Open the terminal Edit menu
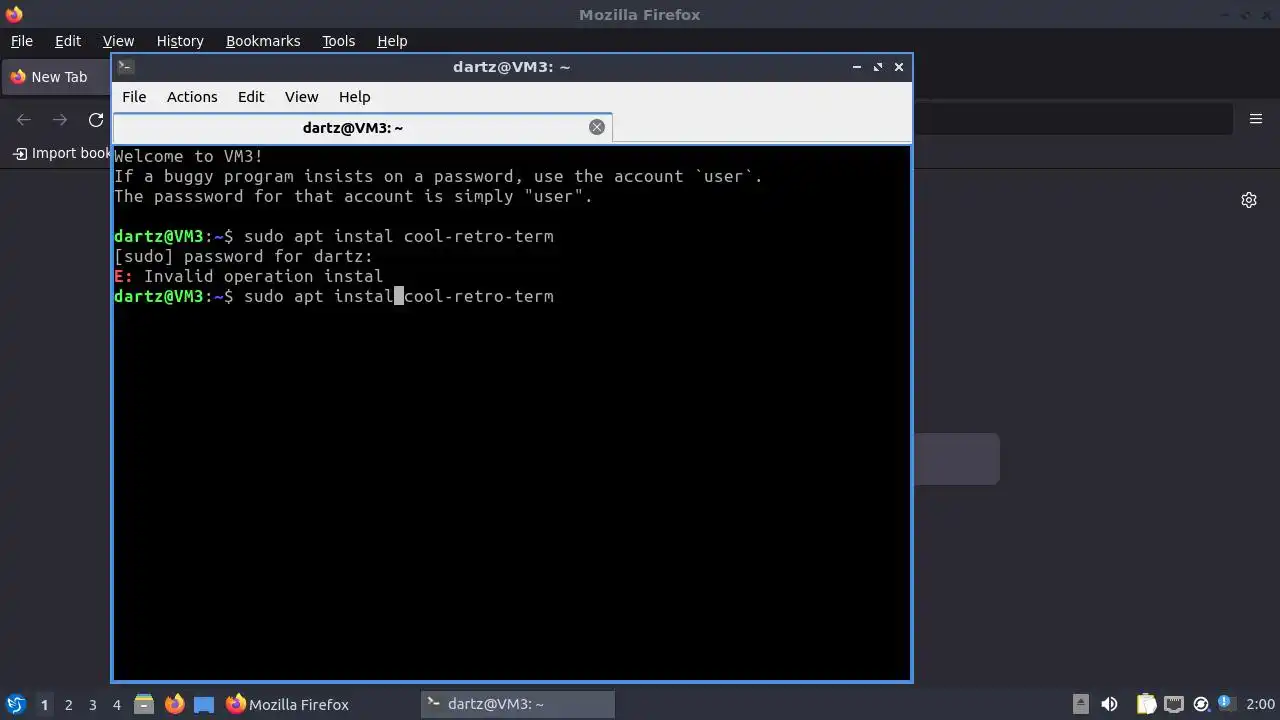The image size is (1280, 720). [251, 97]
